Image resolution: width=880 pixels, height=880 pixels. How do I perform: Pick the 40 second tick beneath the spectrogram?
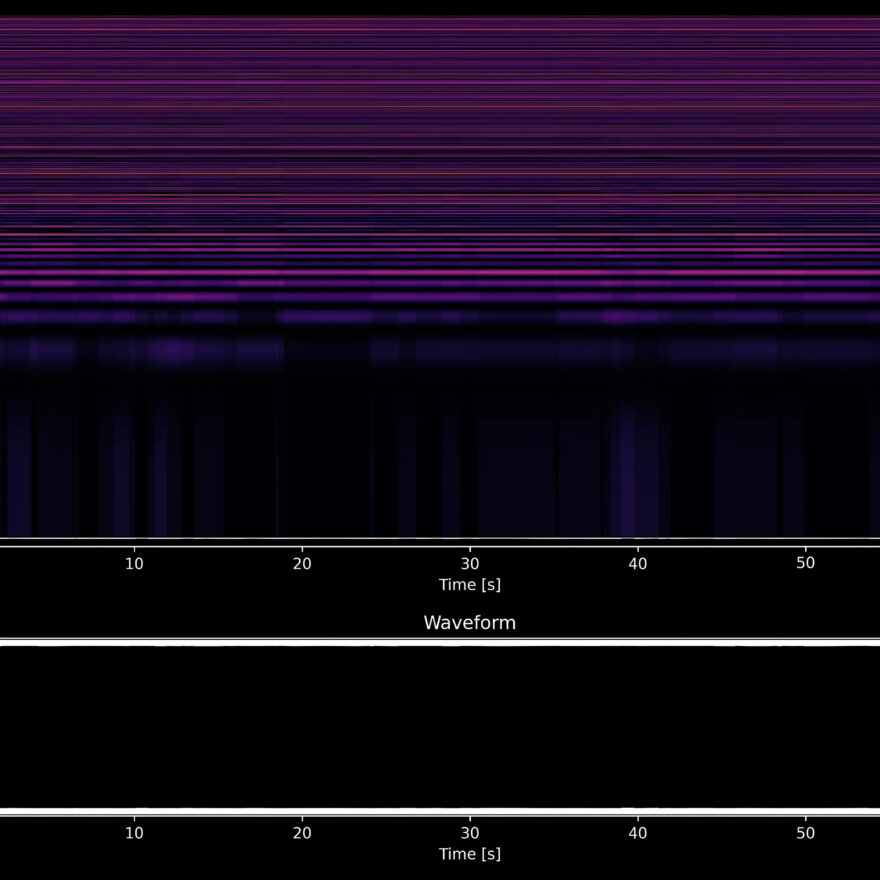tap(638, 563)
